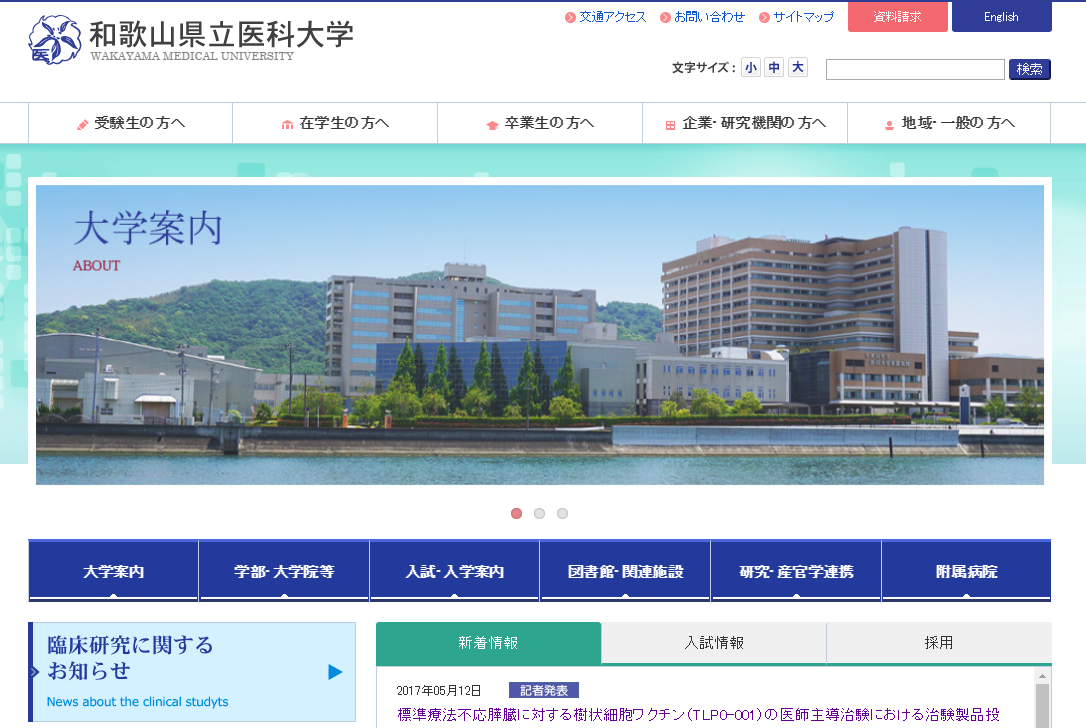The width and height of the screenshot is (1086, 728).
Task: Click the building icon beside 在学生の方へ
Action: pos(287,125)
